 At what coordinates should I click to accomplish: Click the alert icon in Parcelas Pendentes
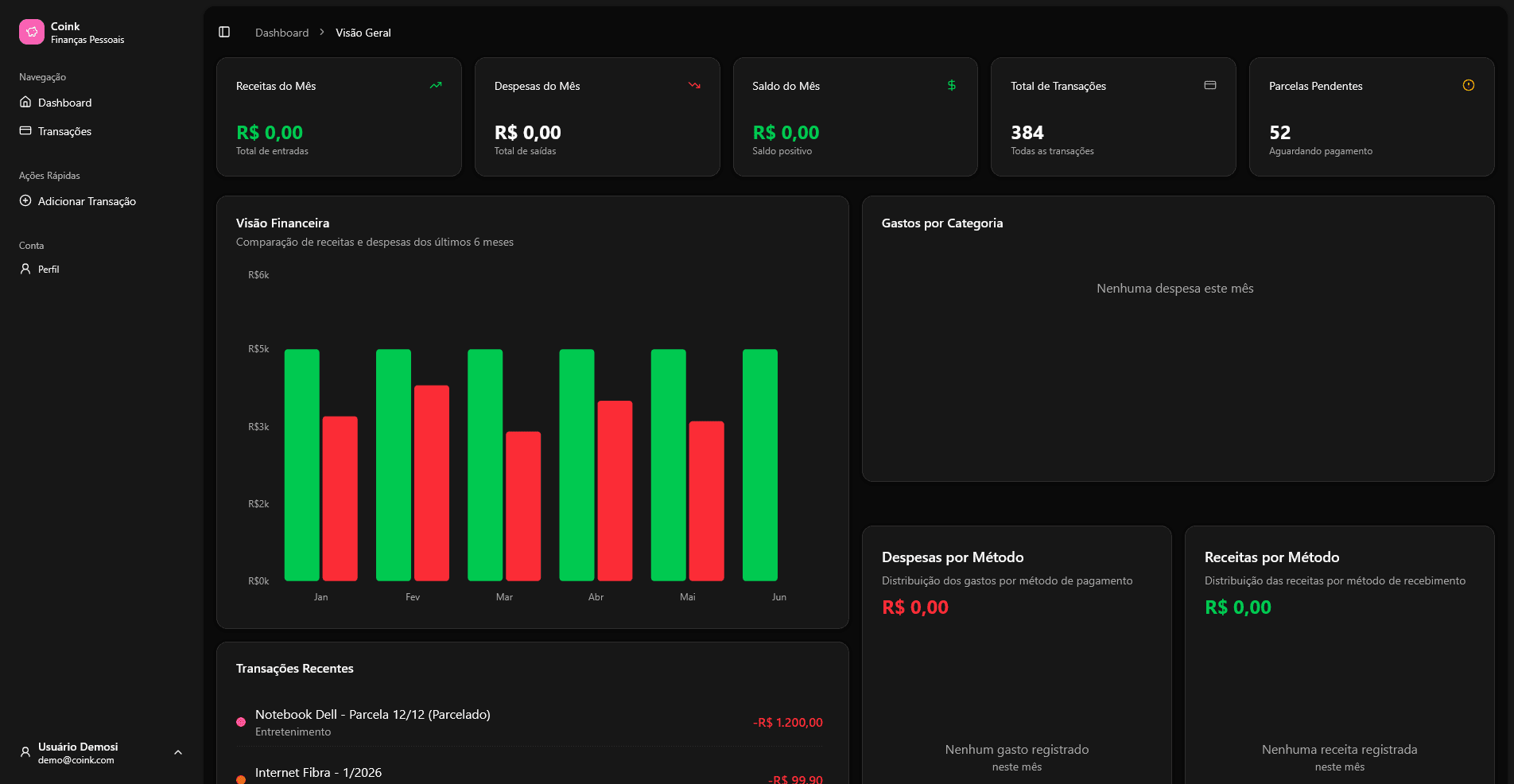coord(1468,85)
